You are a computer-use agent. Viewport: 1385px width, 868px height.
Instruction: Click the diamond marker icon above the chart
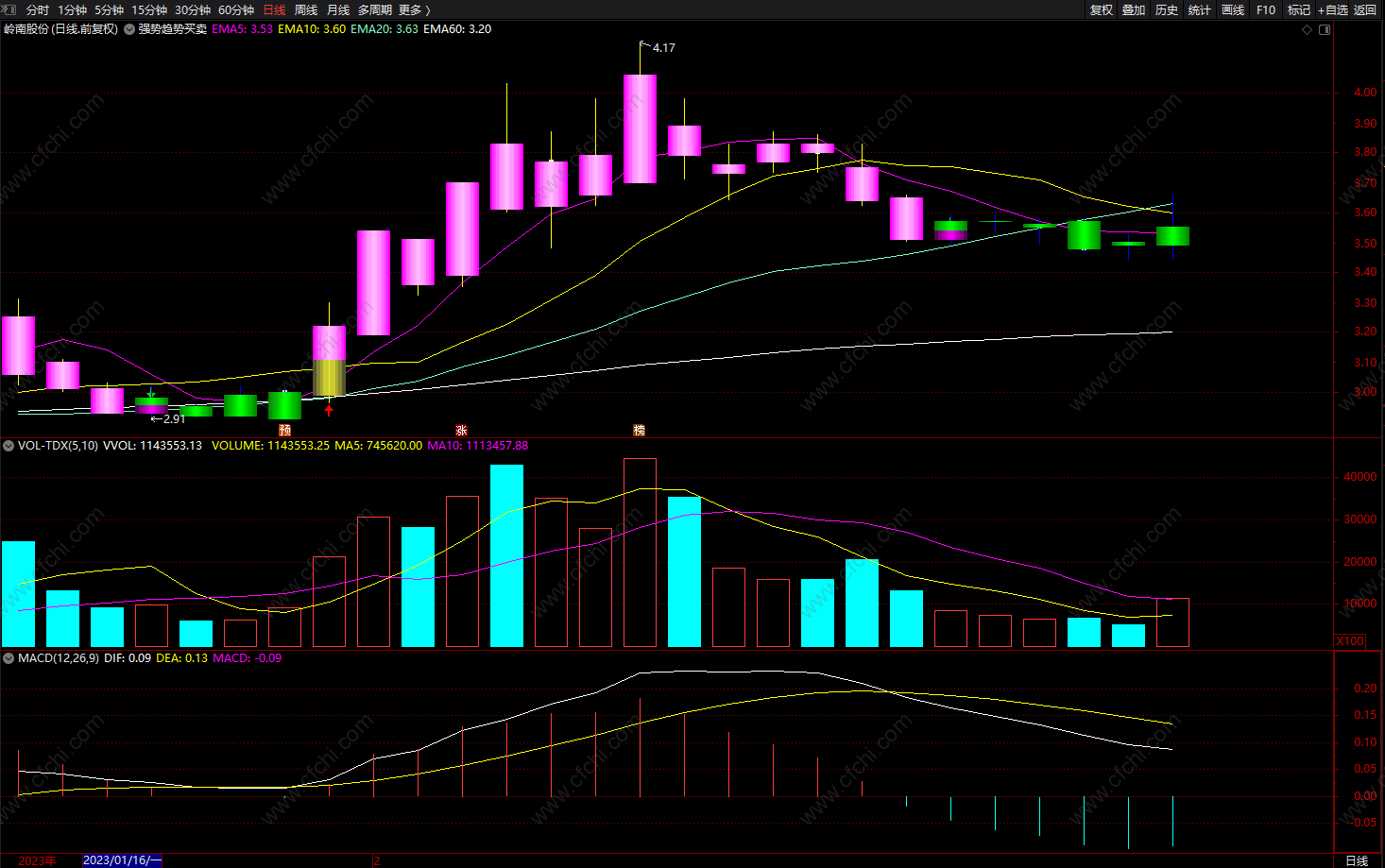1308,29
